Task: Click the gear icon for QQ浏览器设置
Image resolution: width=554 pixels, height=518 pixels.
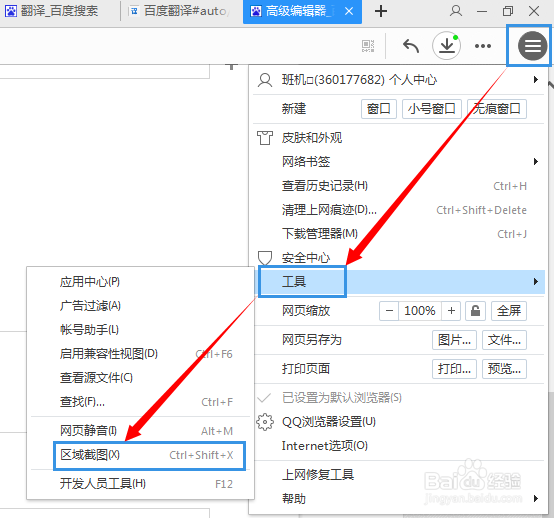Action: coord(265,422)
